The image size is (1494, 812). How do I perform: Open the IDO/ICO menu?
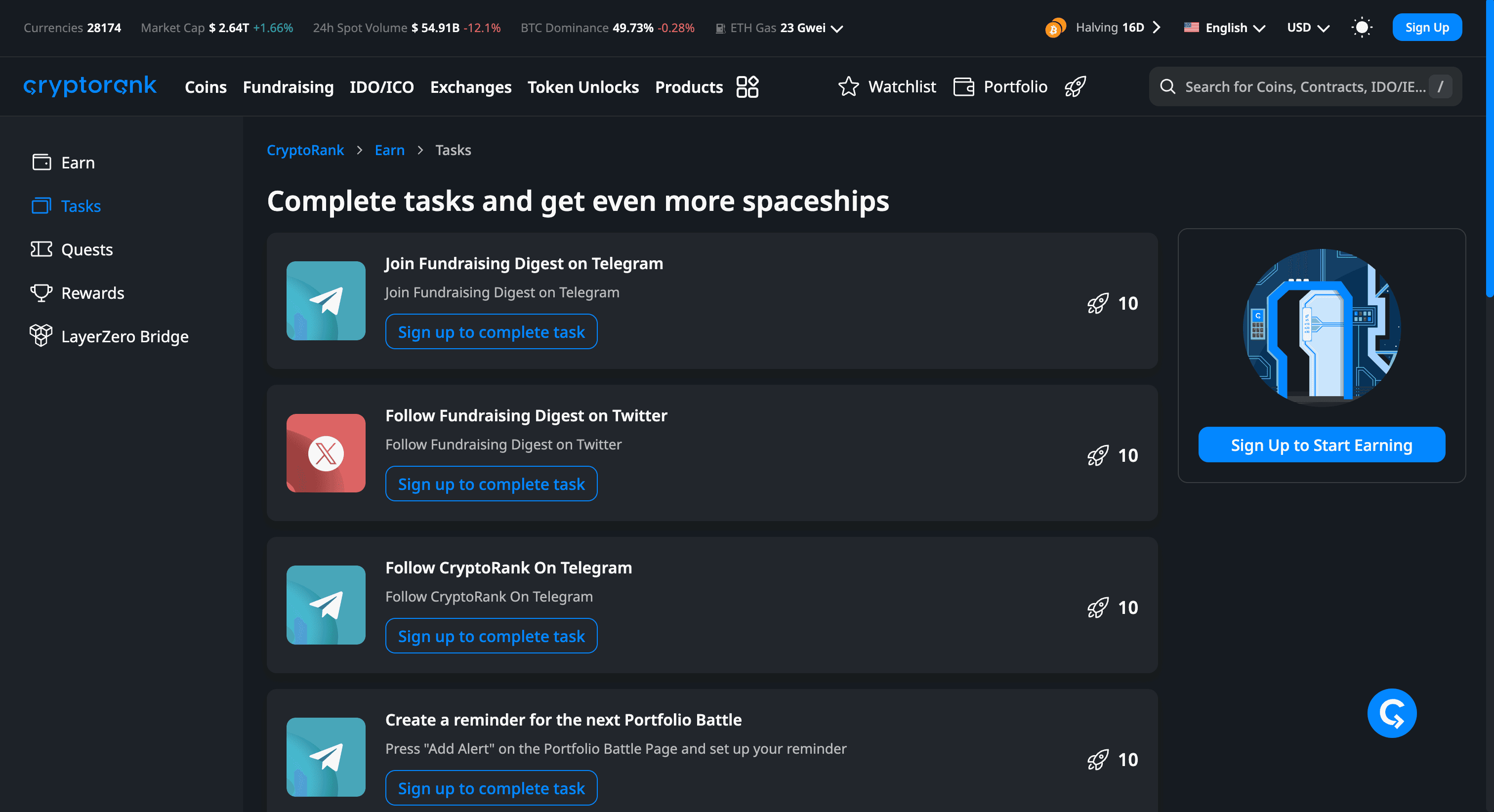[x=381, y=87]
